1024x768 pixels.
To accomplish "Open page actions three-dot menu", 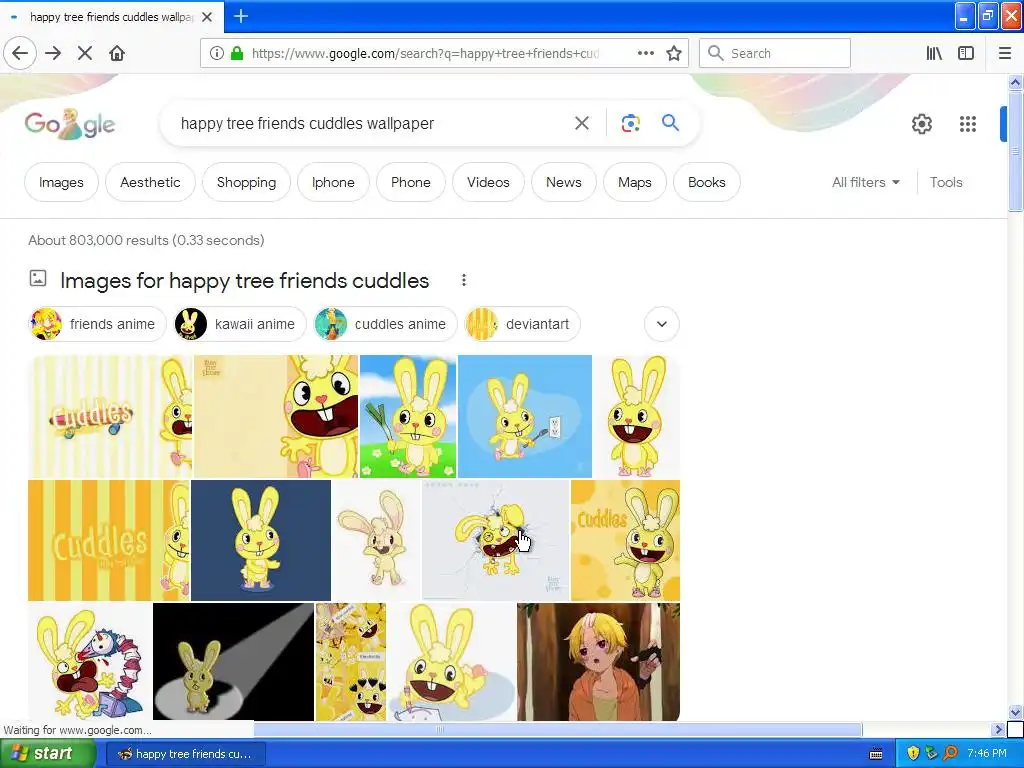I will pos(646,53).
